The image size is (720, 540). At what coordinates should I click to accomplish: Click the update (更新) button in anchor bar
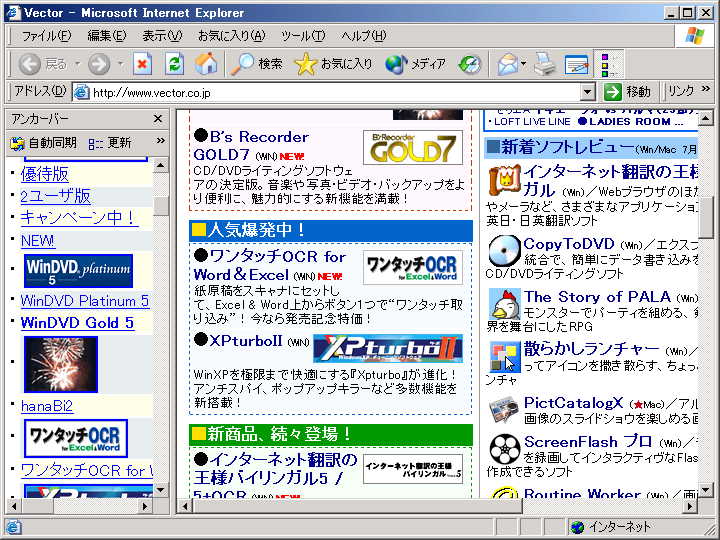click(110, 143)
